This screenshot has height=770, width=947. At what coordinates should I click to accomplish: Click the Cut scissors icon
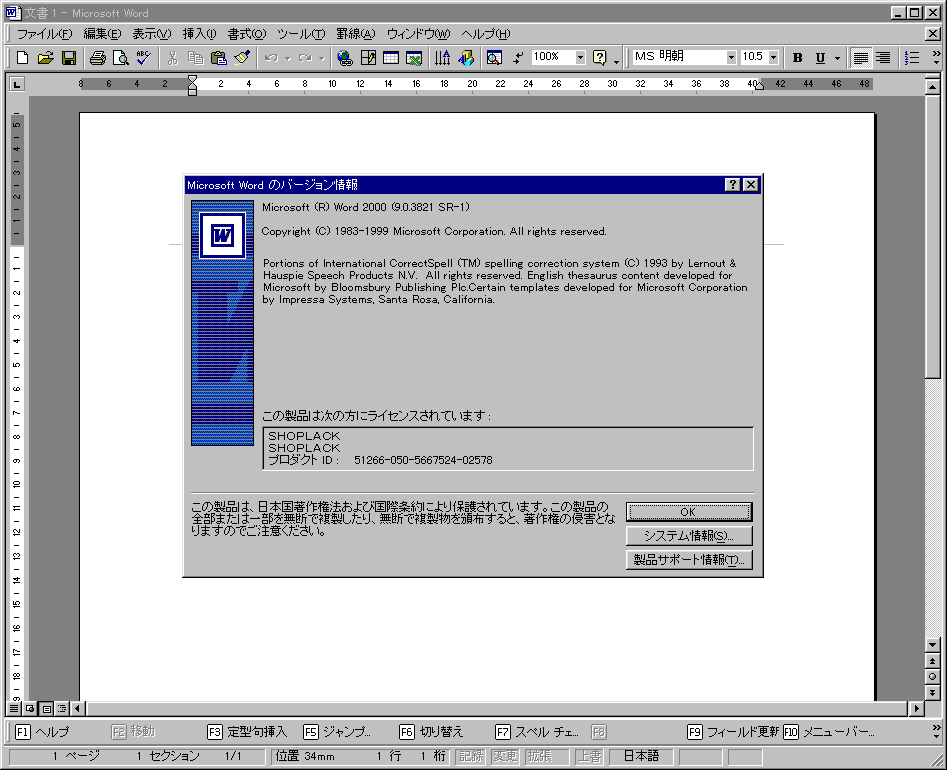tap(172, 57)
